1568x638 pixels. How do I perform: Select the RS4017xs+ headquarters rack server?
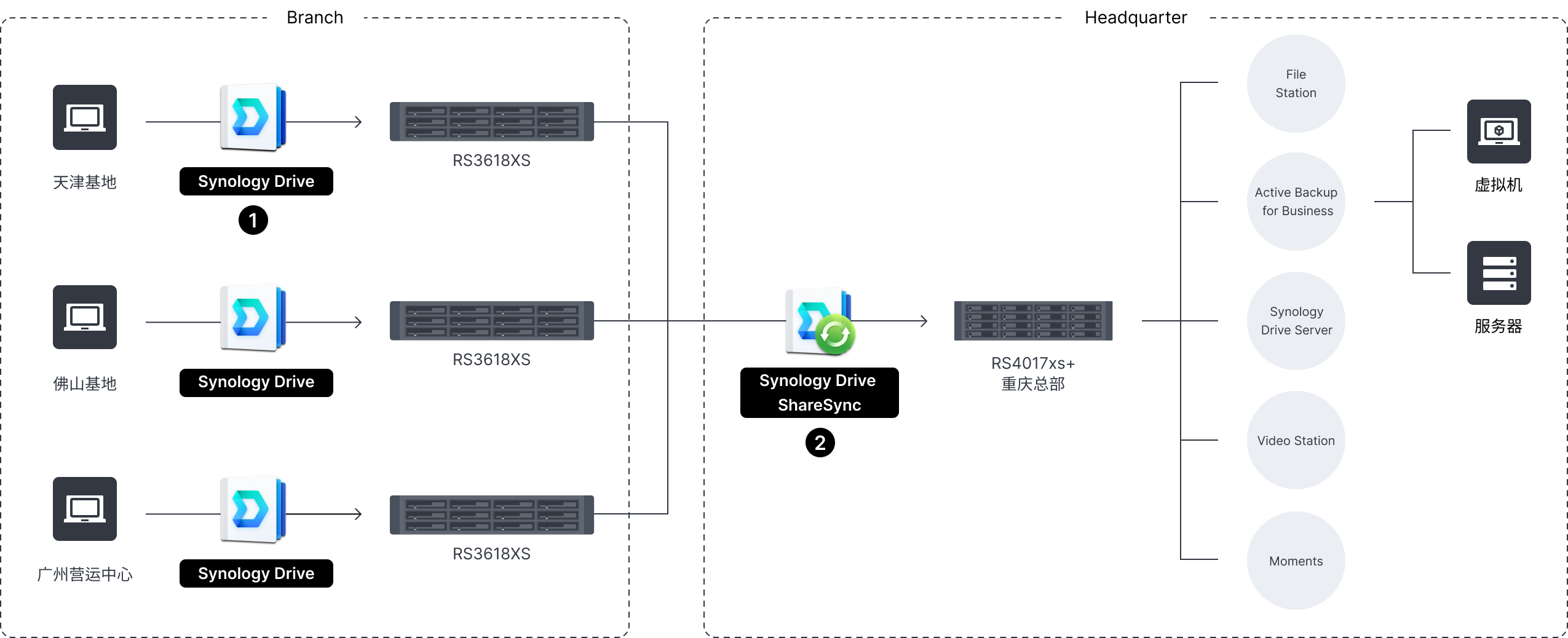coord(1033,321)
